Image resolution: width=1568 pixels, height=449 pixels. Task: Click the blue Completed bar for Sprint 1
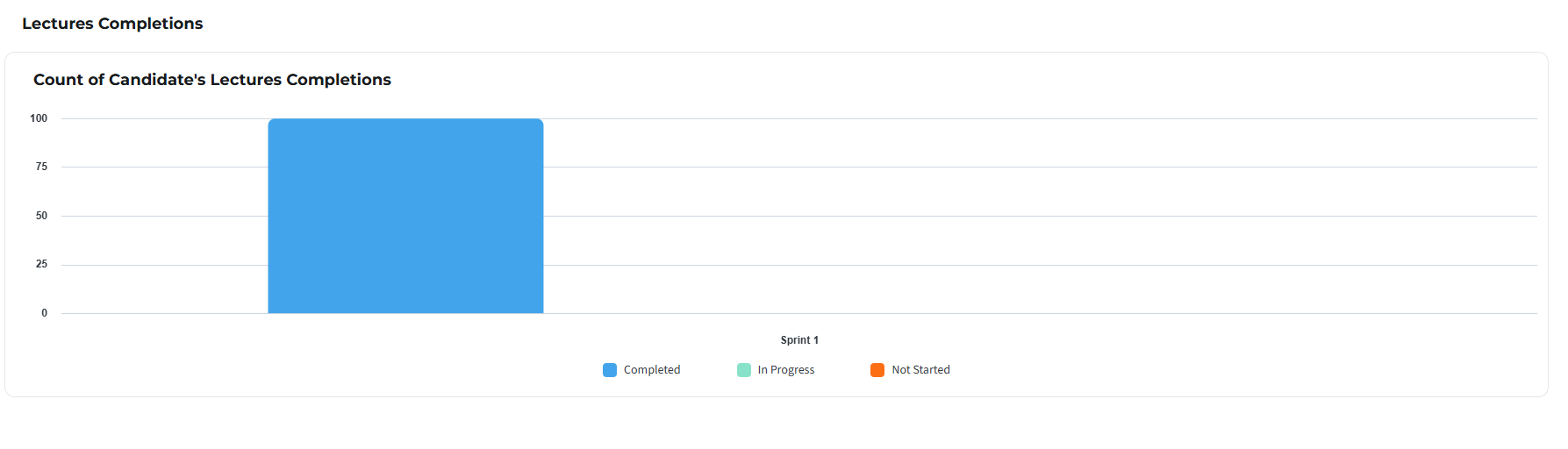[405, 216]
